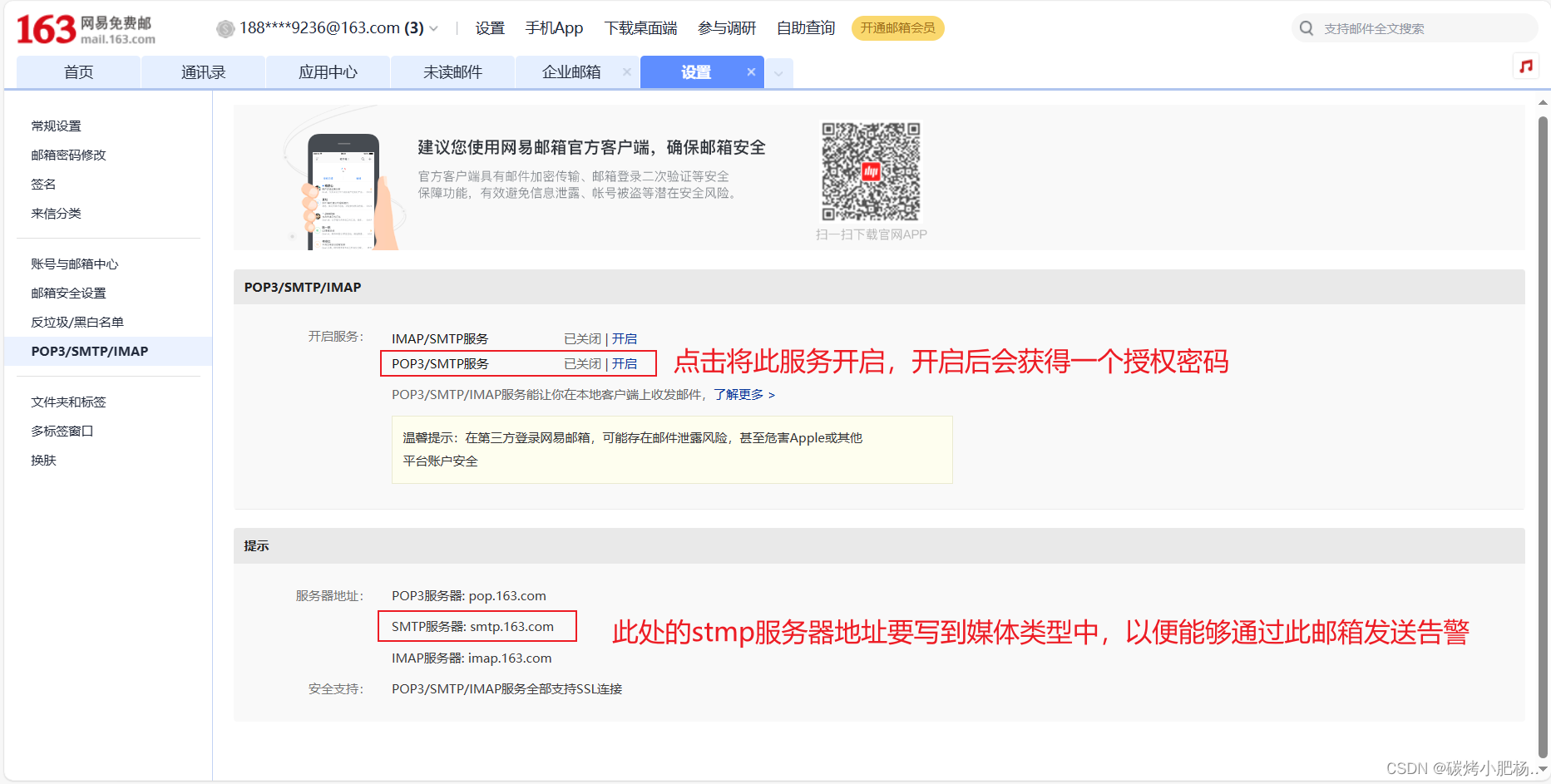Click the scrollbar up arrow
The image size is (1551, 784).
pyautogui.click(x=1543, y=103)
